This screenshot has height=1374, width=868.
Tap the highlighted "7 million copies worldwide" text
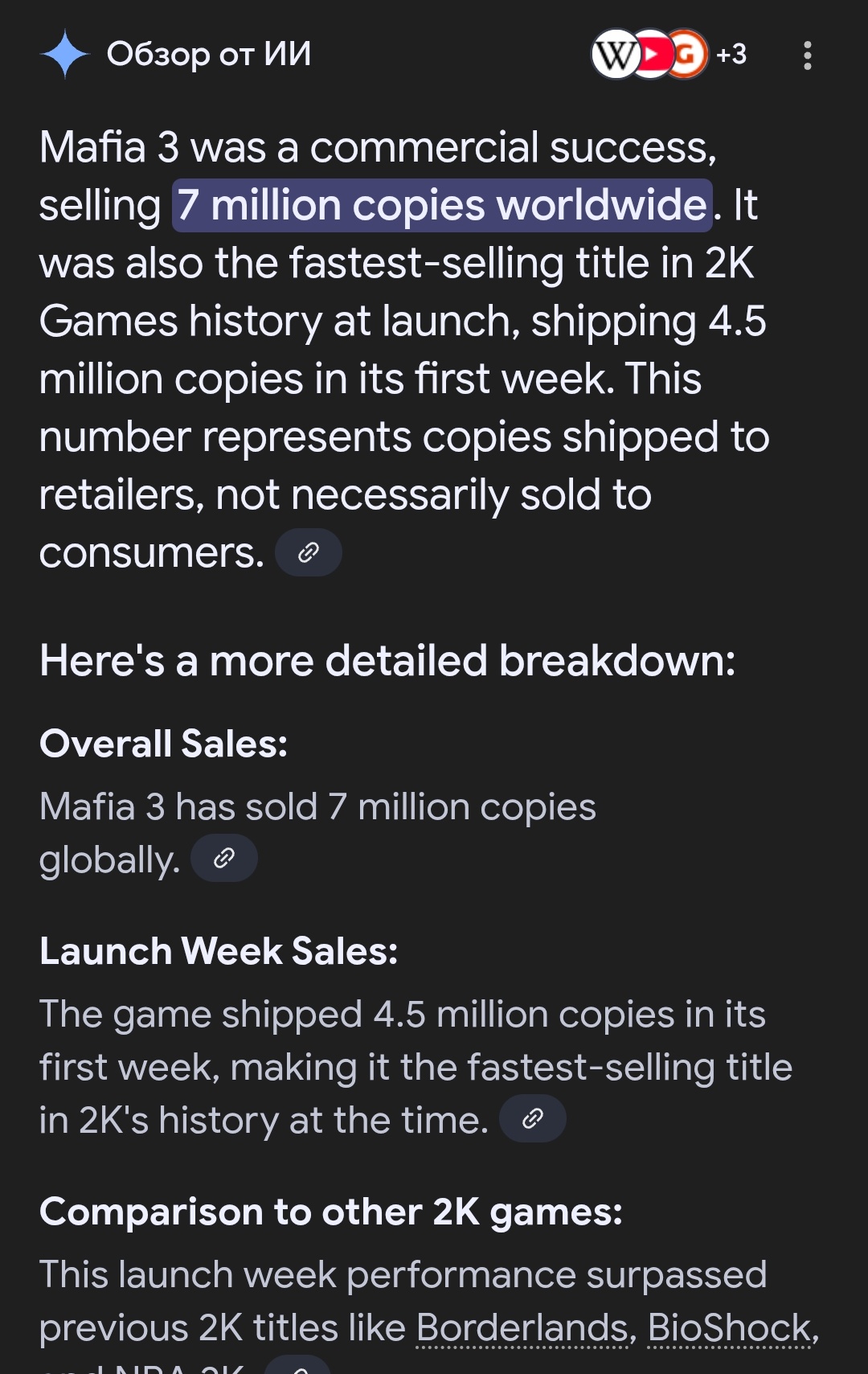pyautogui.click(x=442, y=206)
